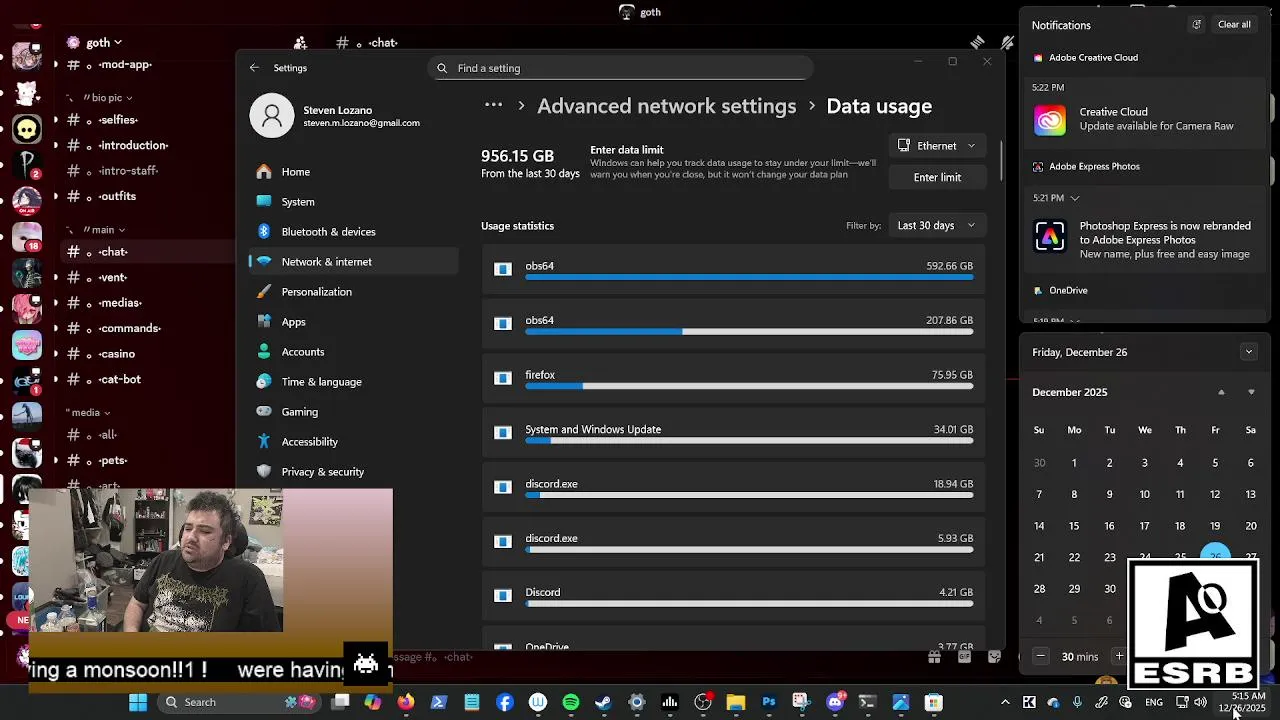Click the ENG language indicator
The image size is (1280, 720).
pos(1154,702)
